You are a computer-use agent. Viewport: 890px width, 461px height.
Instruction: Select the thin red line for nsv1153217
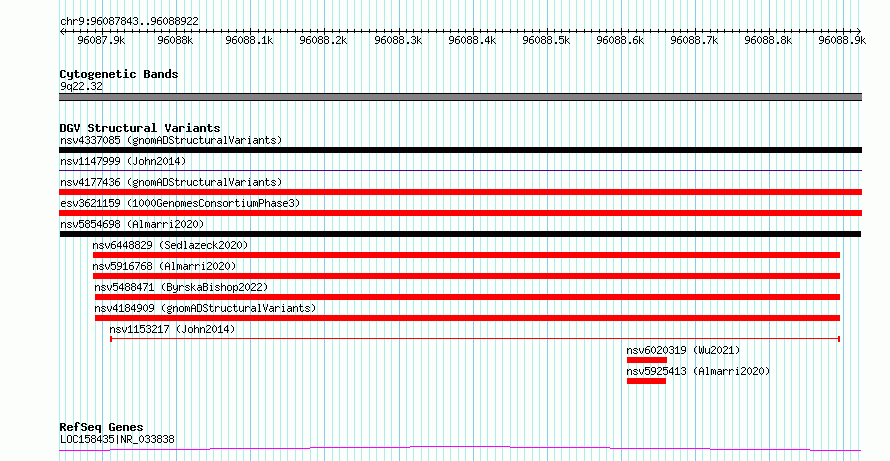pyautogui.click(x=475, y=339)
